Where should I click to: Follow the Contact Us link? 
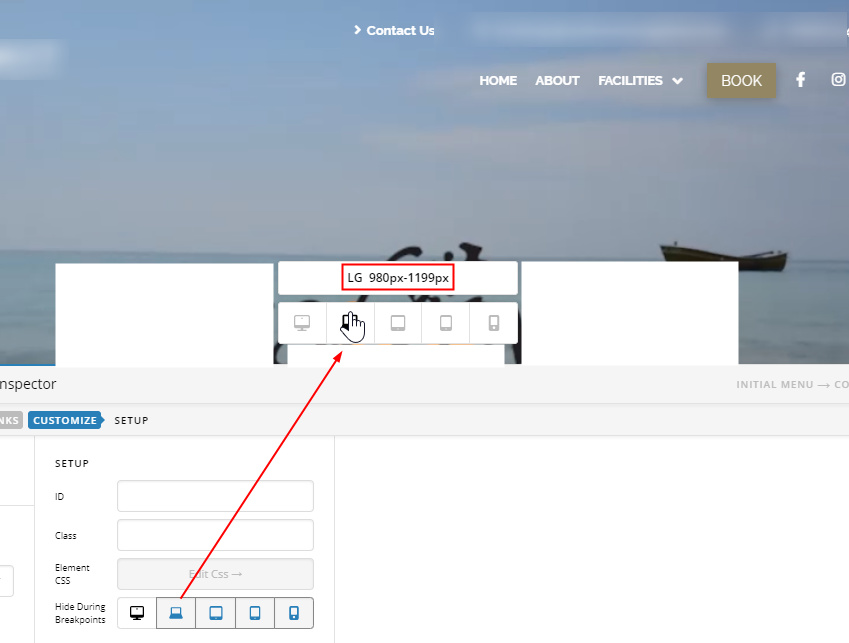tap(400, 31)
